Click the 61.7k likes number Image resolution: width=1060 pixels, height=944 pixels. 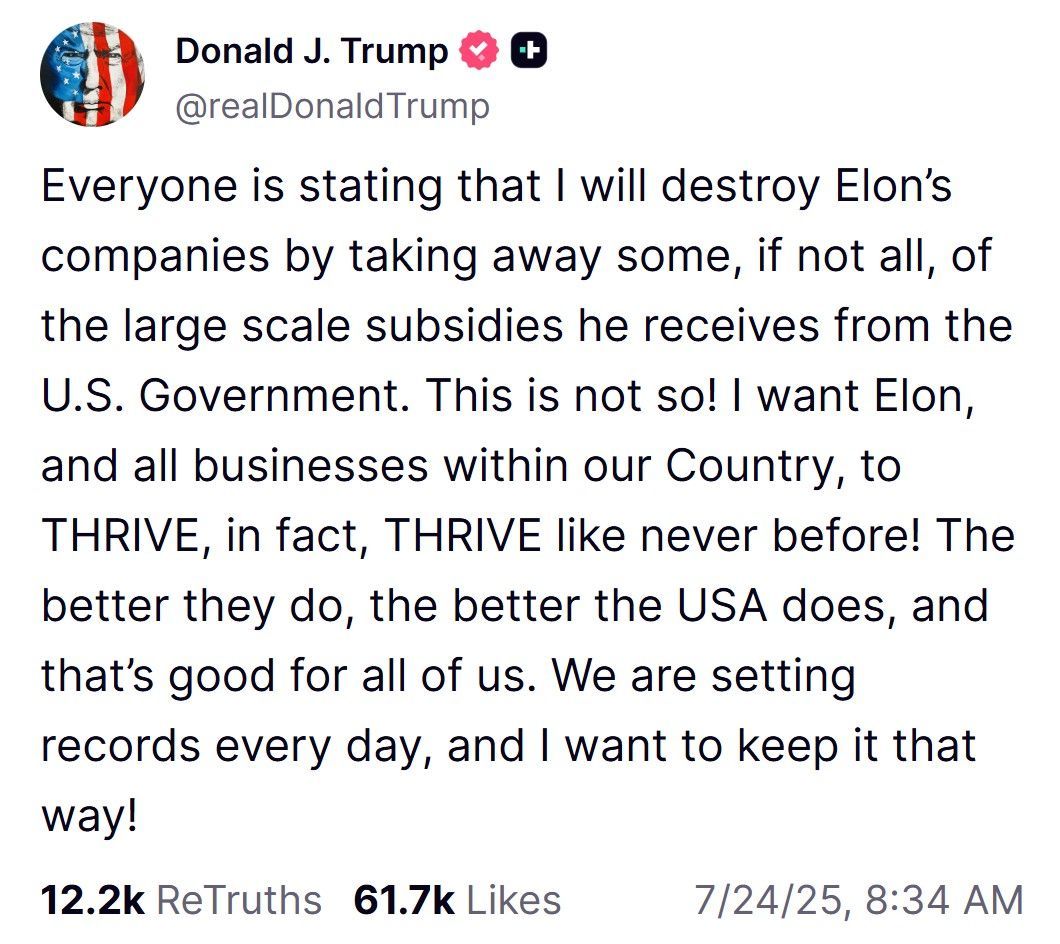(404, 899)
